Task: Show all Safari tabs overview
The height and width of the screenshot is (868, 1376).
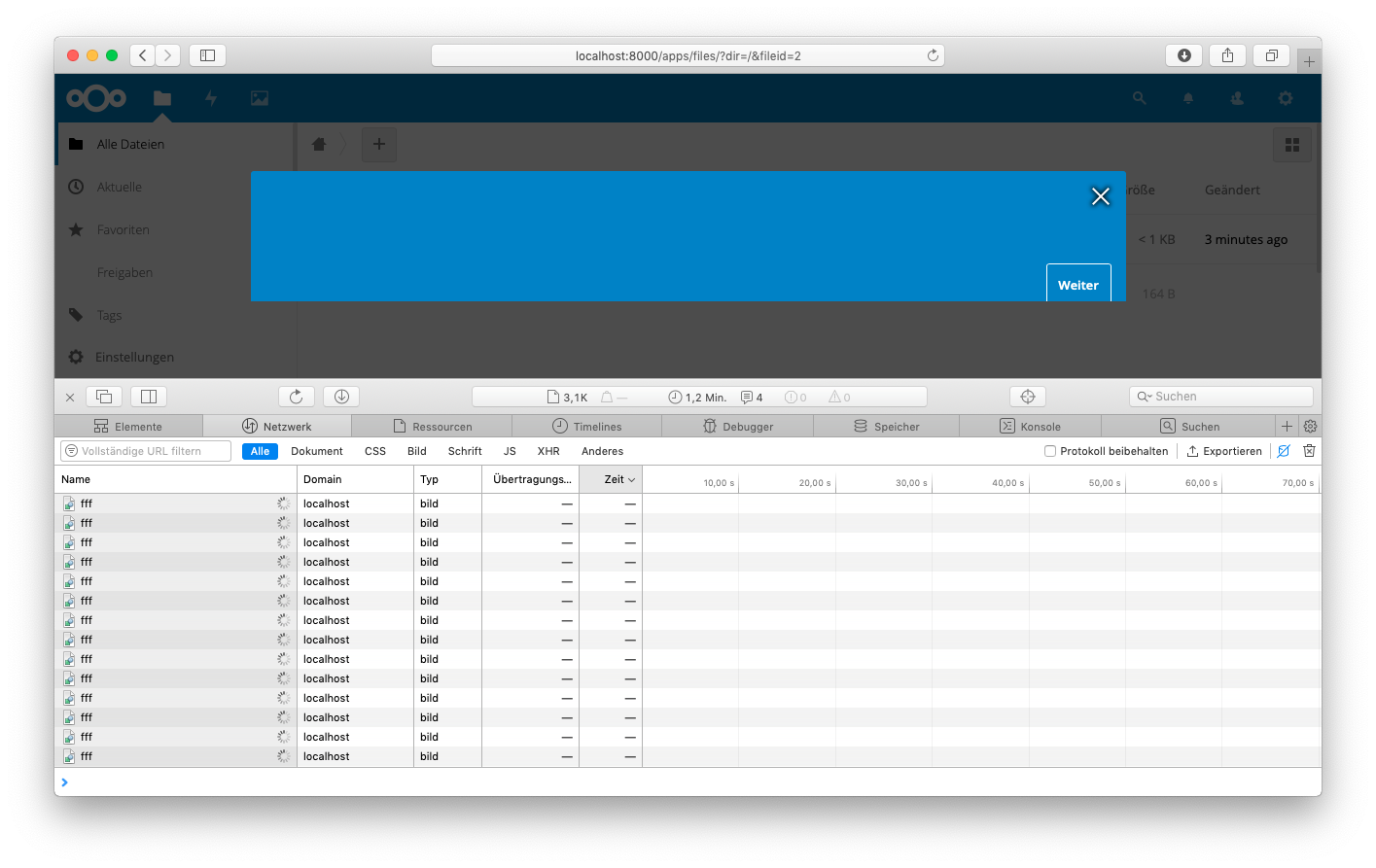Action: 1271,55
